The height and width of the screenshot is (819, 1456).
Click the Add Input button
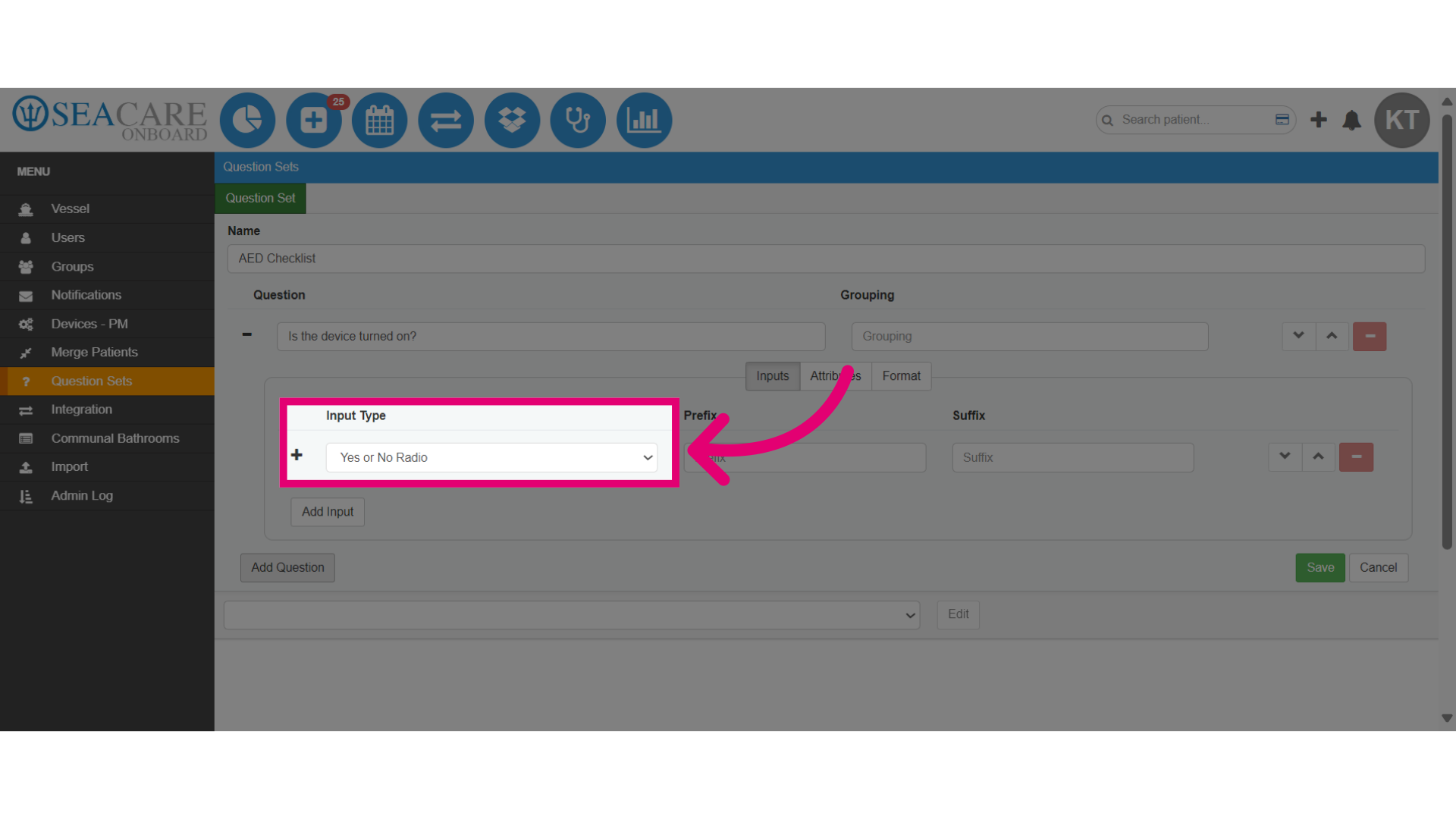[328, 512]
